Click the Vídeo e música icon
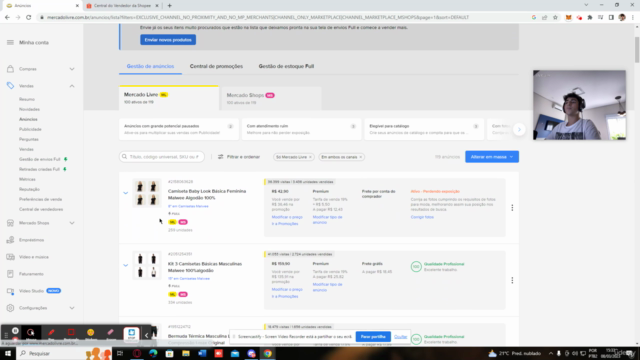 point(10,257)
